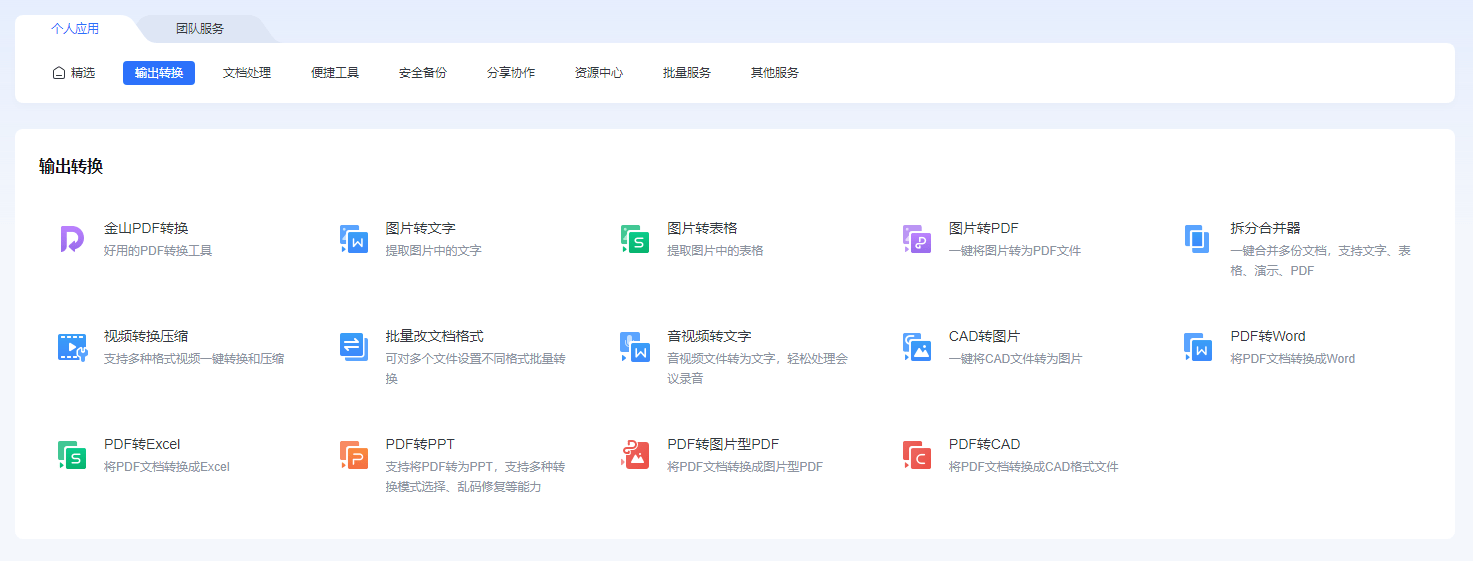Open the 批量服务 category

pyautogui.click(x=687, y=73)
